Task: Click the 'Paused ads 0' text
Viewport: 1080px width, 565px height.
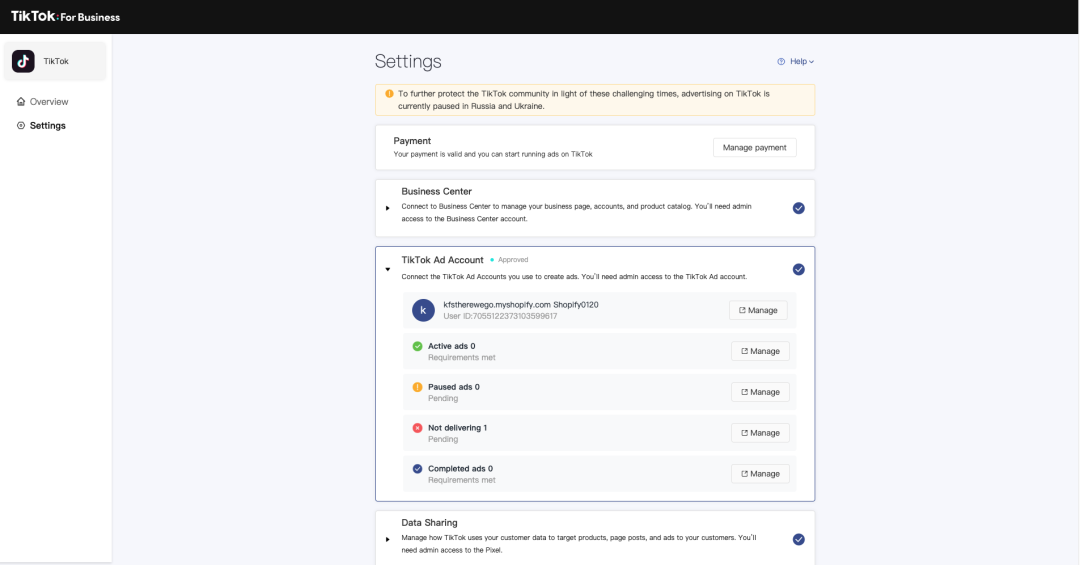Action: tap(453, 387)
